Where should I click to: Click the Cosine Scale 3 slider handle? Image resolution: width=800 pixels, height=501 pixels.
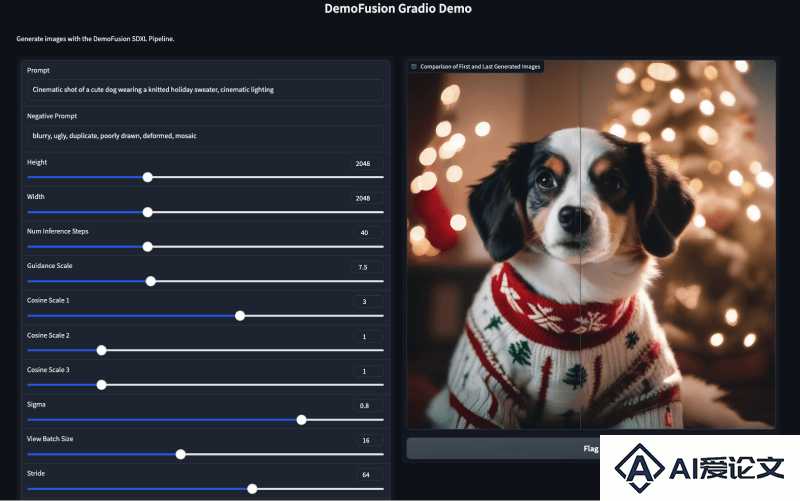[102, 385]
